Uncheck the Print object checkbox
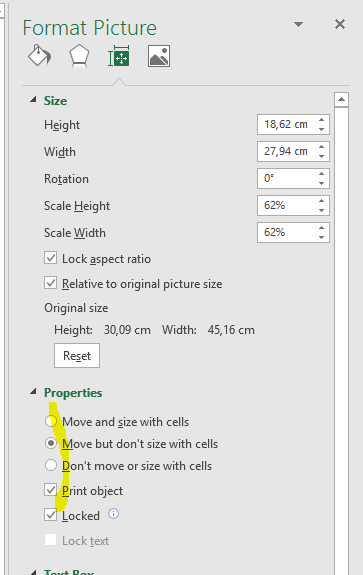This screenshot has width=363, height=575. (x=51, y=490)
